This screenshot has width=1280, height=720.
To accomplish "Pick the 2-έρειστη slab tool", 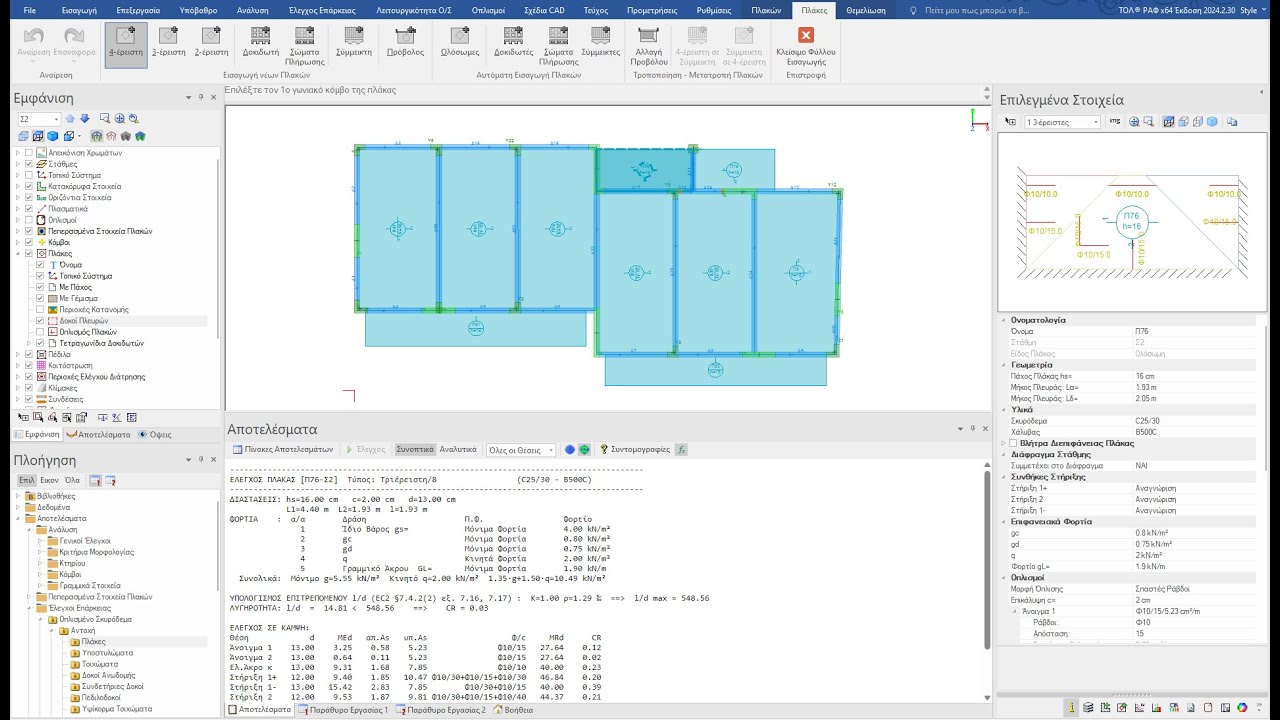I will pyautogui.click(x=211, y=44).
